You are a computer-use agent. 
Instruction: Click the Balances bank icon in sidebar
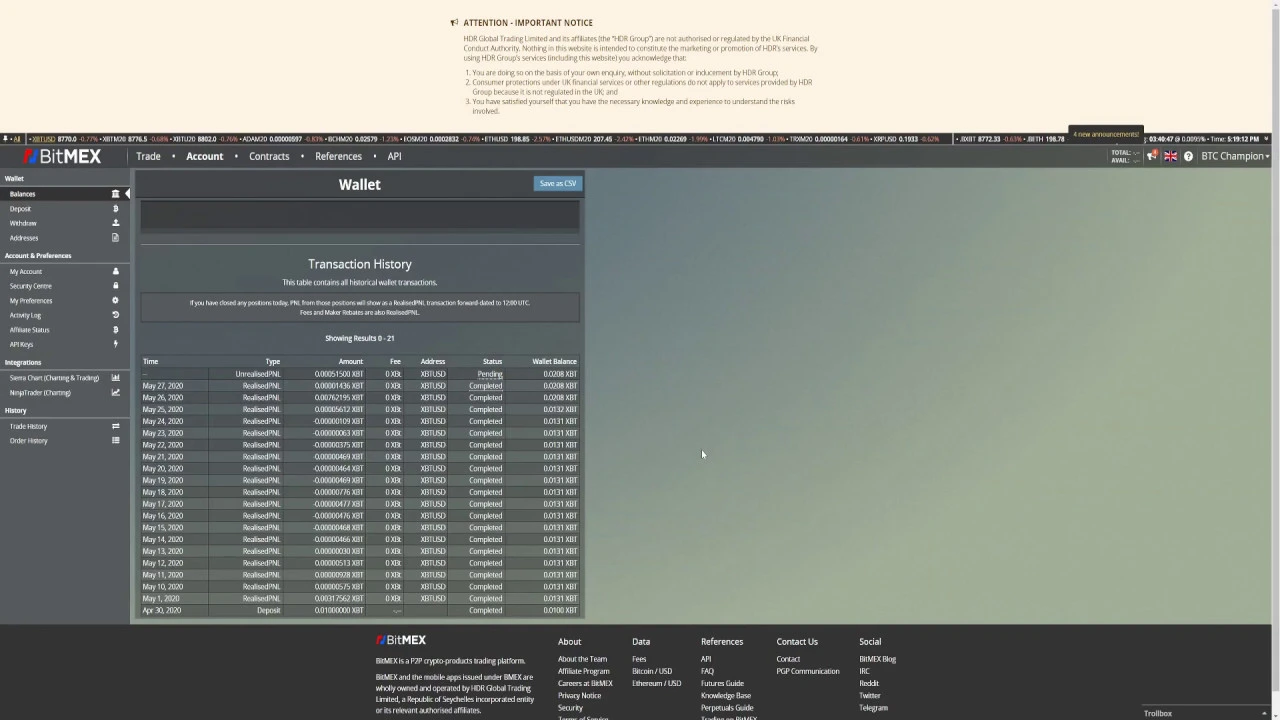pyautogui.click(x=115, y=194)
